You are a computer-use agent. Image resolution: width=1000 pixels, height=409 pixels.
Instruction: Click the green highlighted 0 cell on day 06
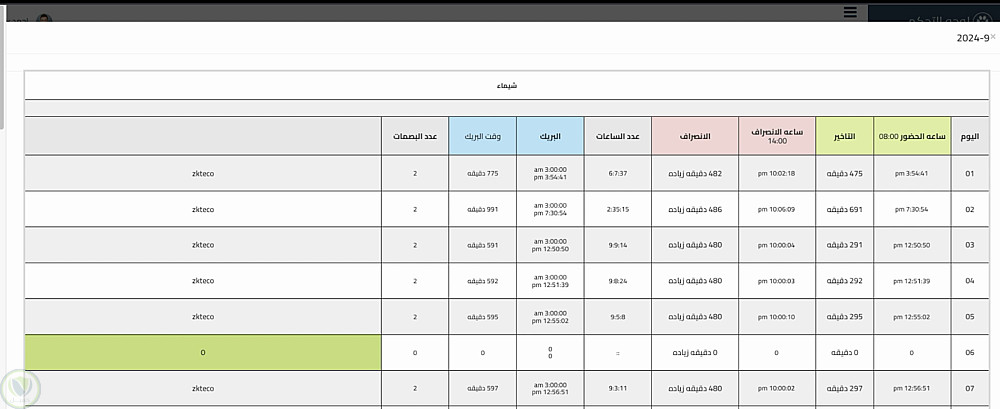pyautogui.click(x=203, y=352)
